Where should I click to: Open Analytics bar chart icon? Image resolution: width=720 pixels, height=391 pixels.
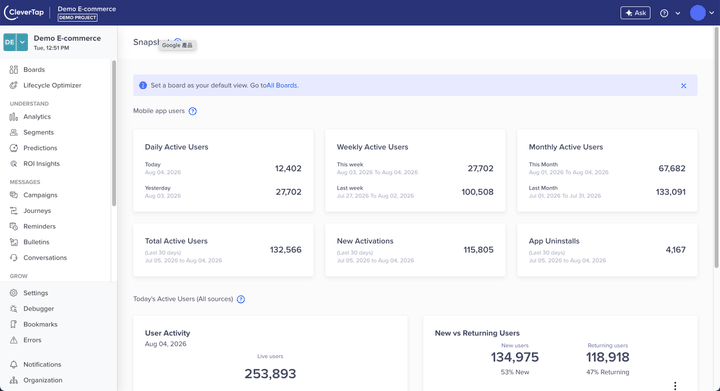[x=14, y=117]
